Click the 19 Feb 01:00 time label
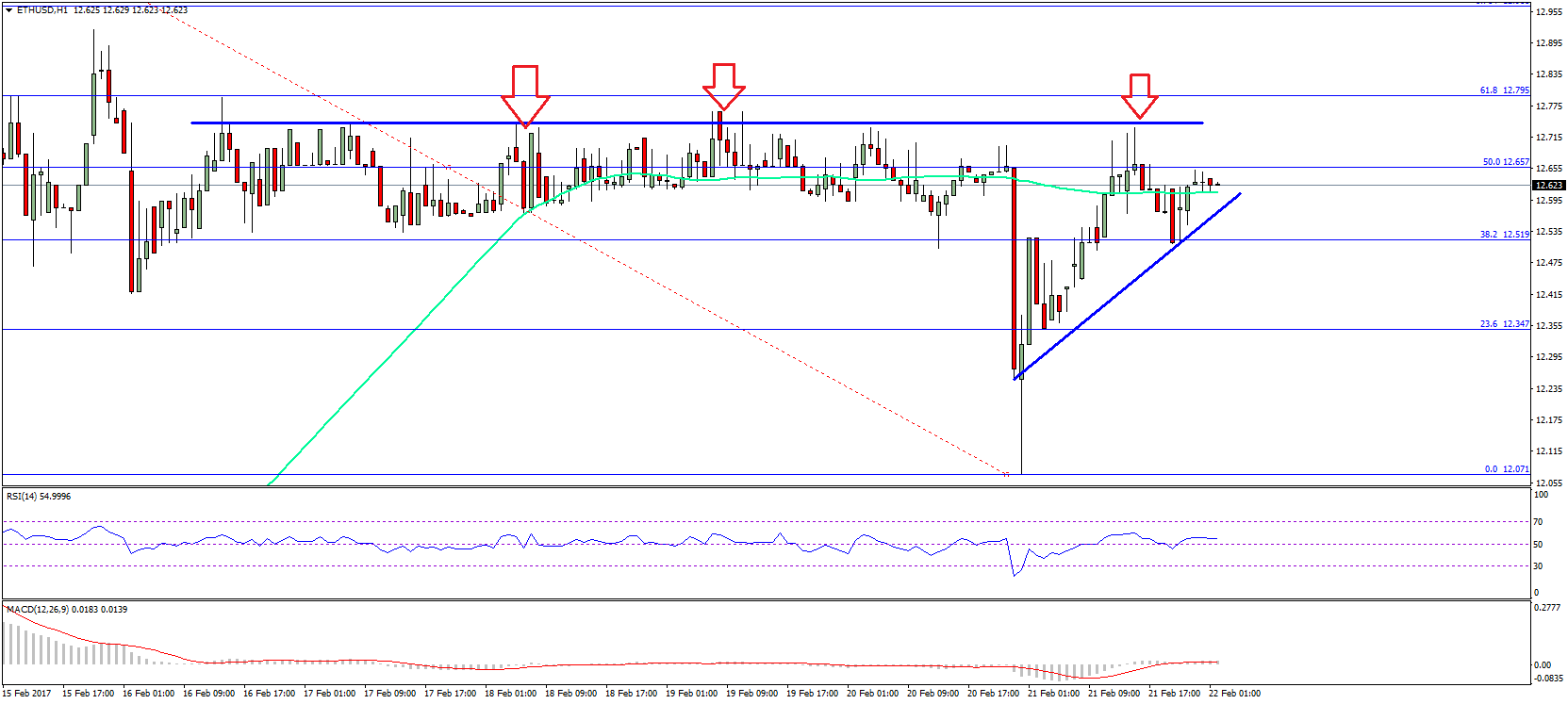The width and height of the screenshot is (1568, 704). pos(691,694)
